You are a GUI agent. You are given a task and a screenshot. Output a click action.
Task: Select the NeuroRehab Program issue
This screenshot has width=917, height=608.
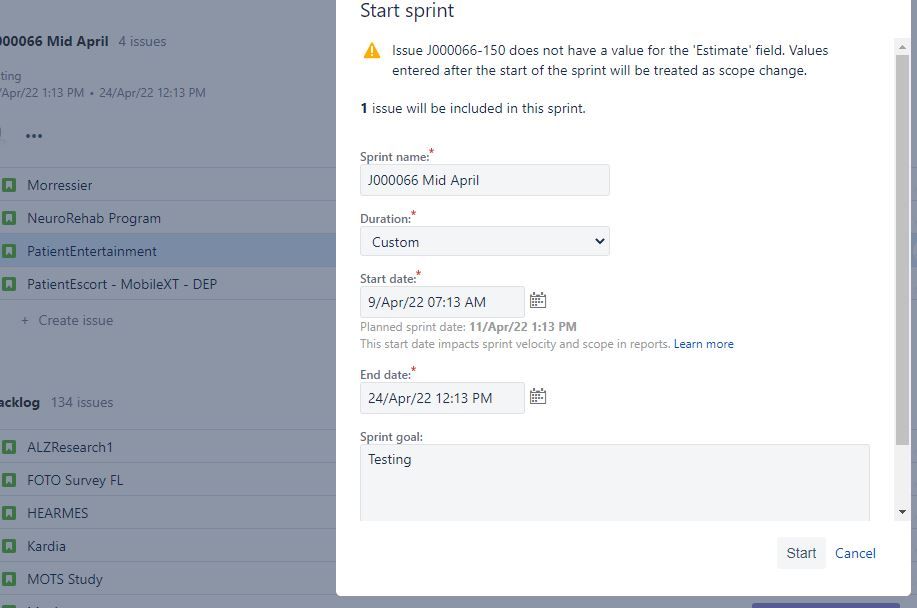168,218
